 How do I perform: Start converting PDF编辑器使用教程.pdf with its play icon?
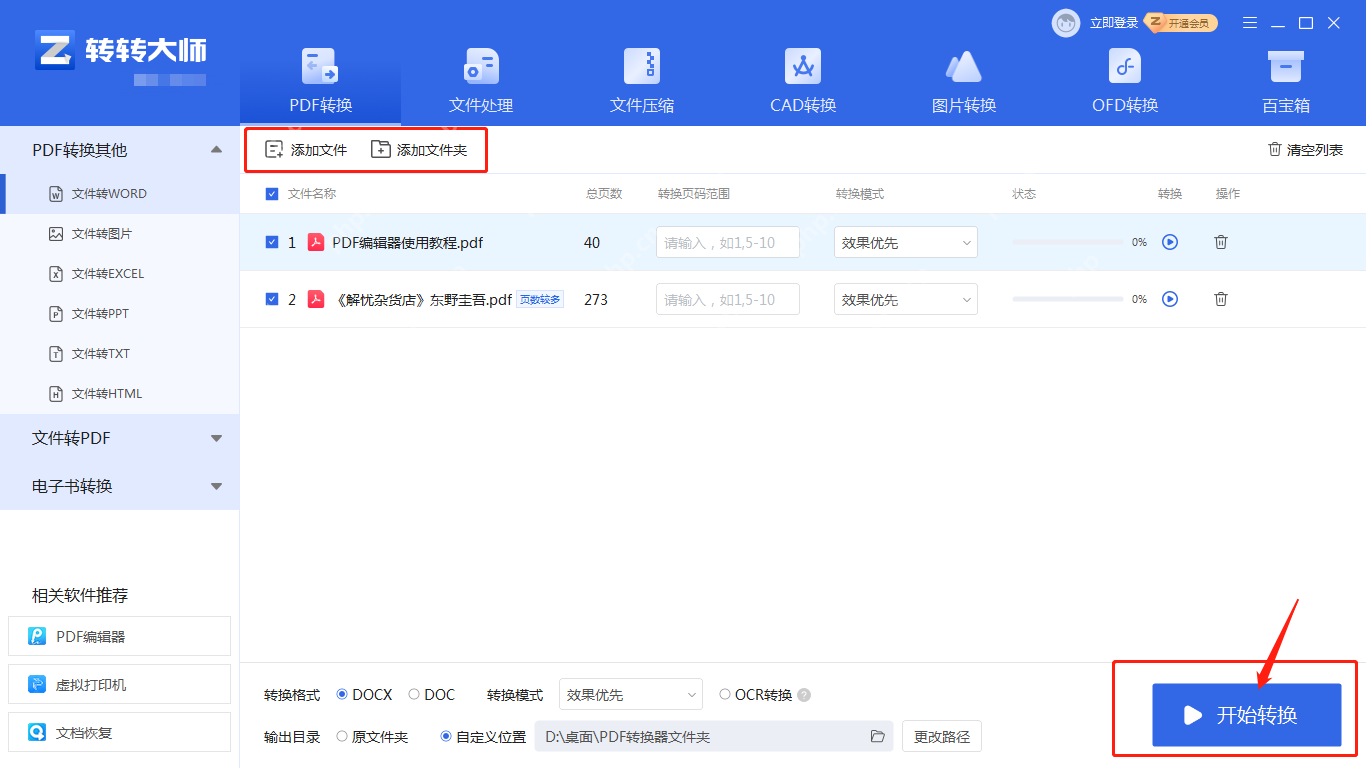coord(1170,242)
